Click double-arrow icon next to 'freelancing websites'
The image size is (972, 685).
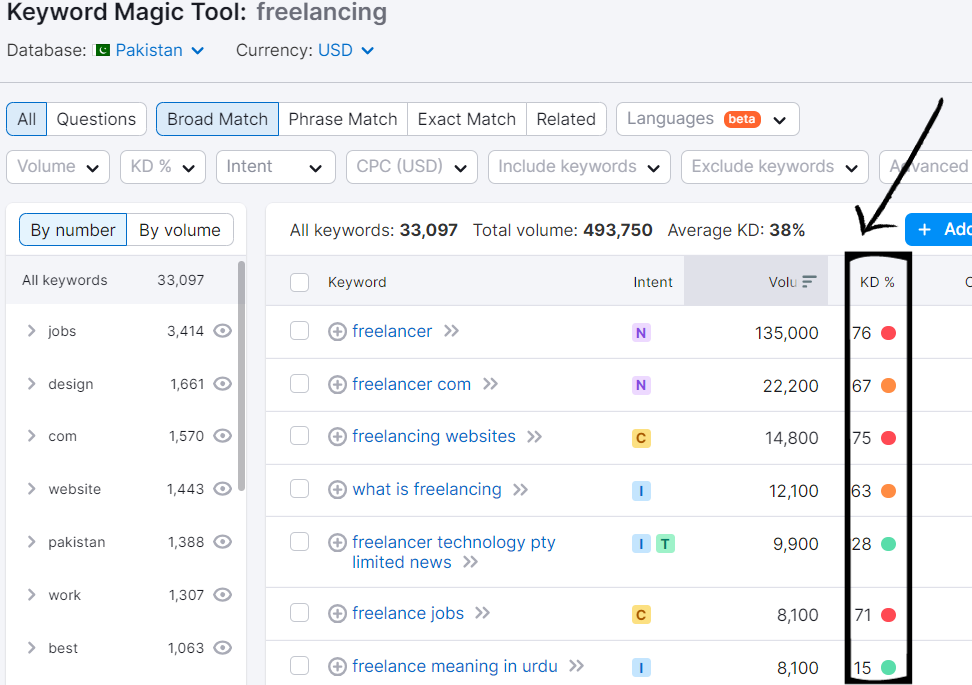(x=535, y=437)
